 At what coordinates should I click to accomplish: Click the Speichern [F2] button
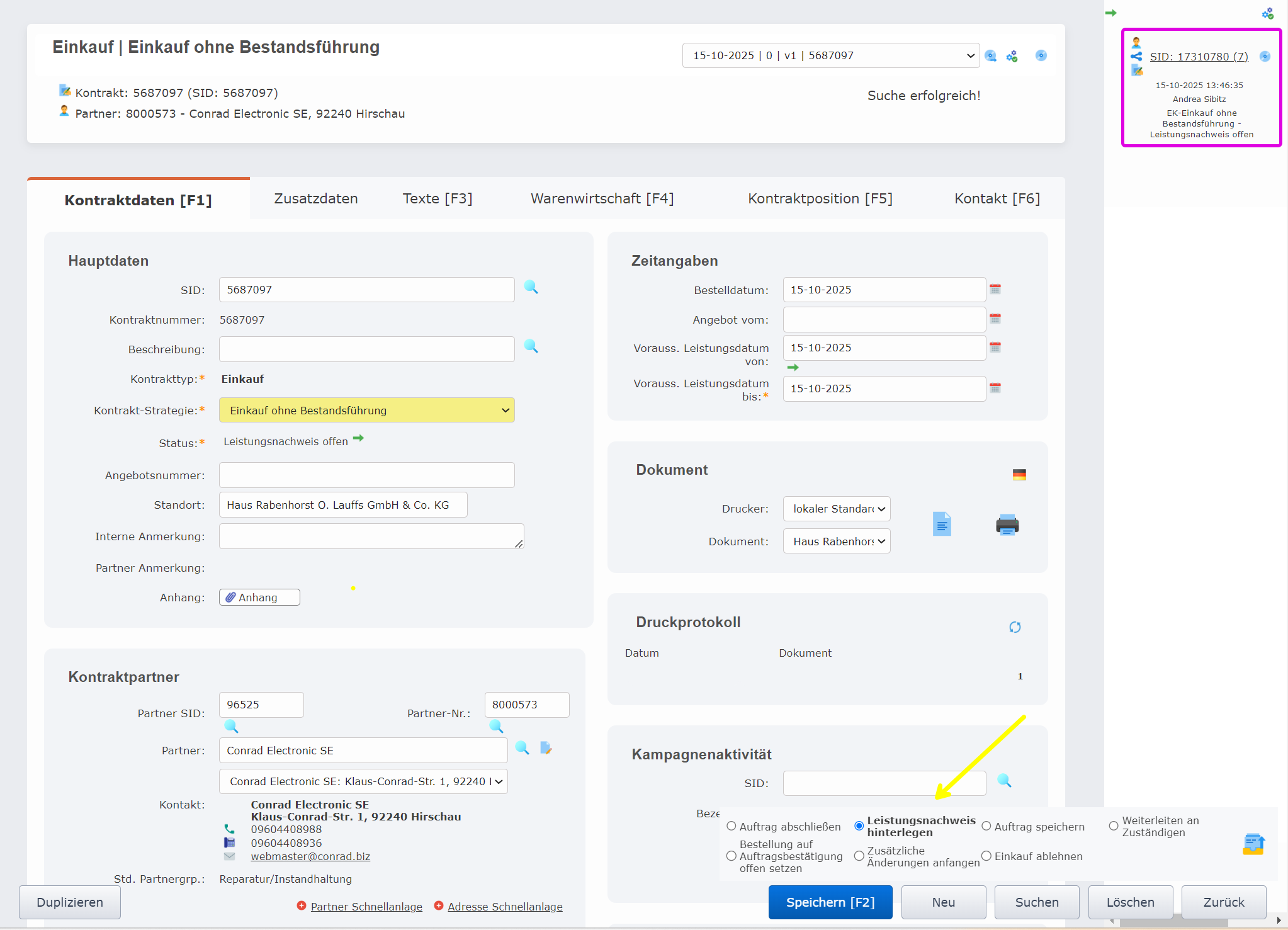point(830,902)
